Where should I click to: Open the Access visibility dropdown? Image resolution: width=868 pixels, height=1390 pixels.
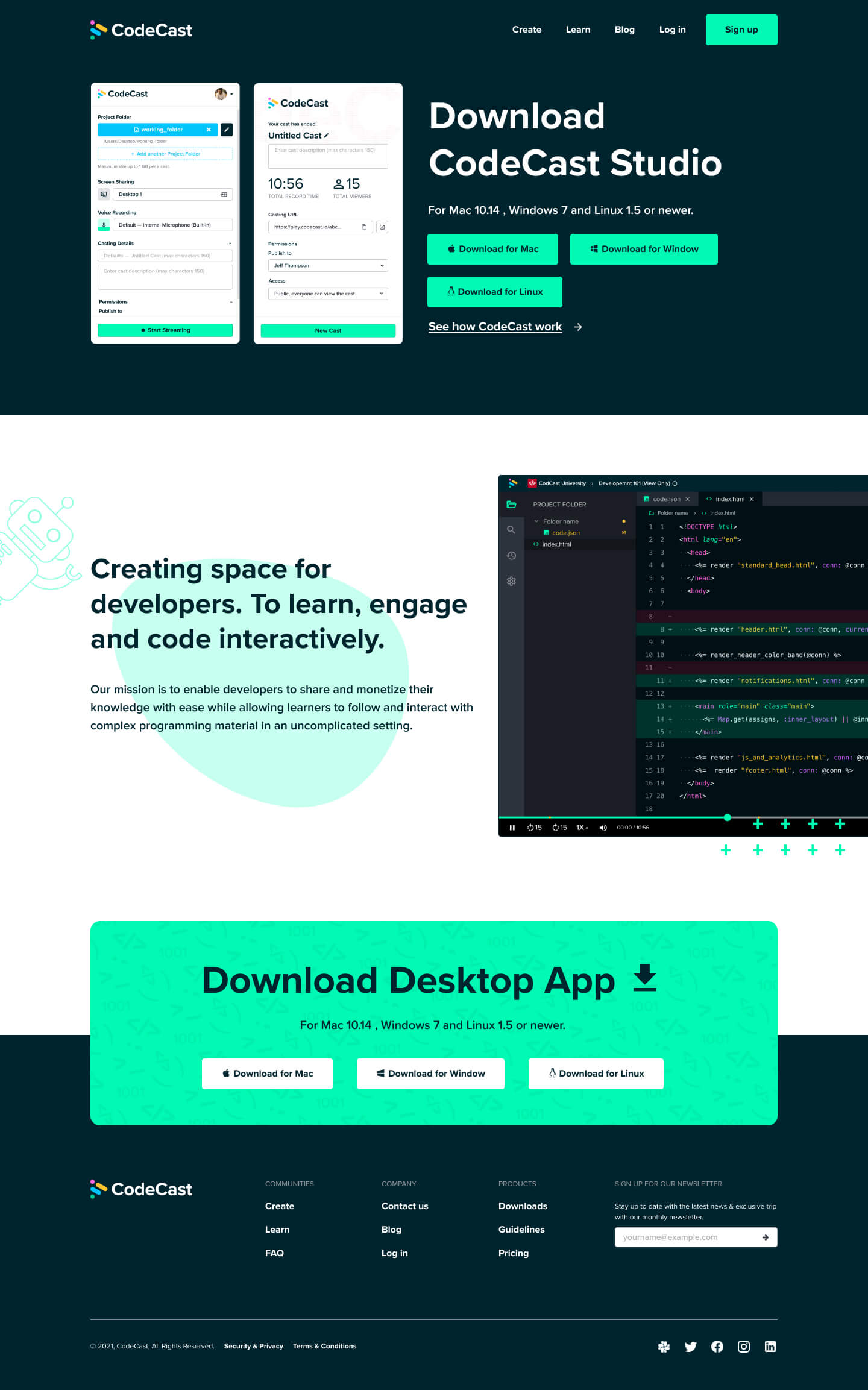point(328,294)
